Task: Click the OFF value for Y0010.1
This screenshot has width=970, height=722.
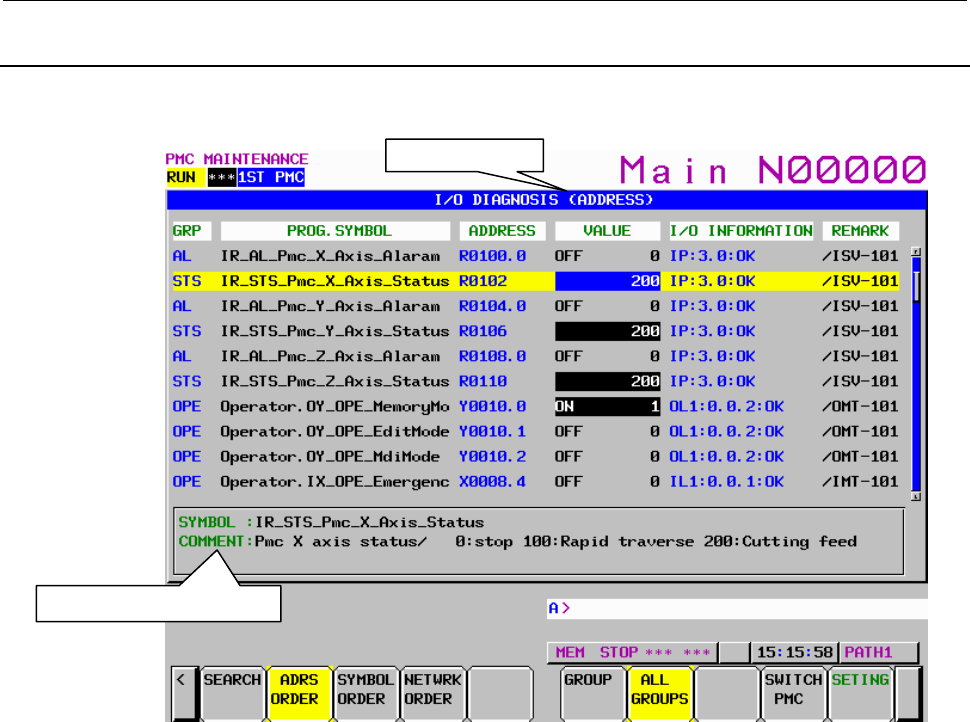Action: (x=569, y=432)
